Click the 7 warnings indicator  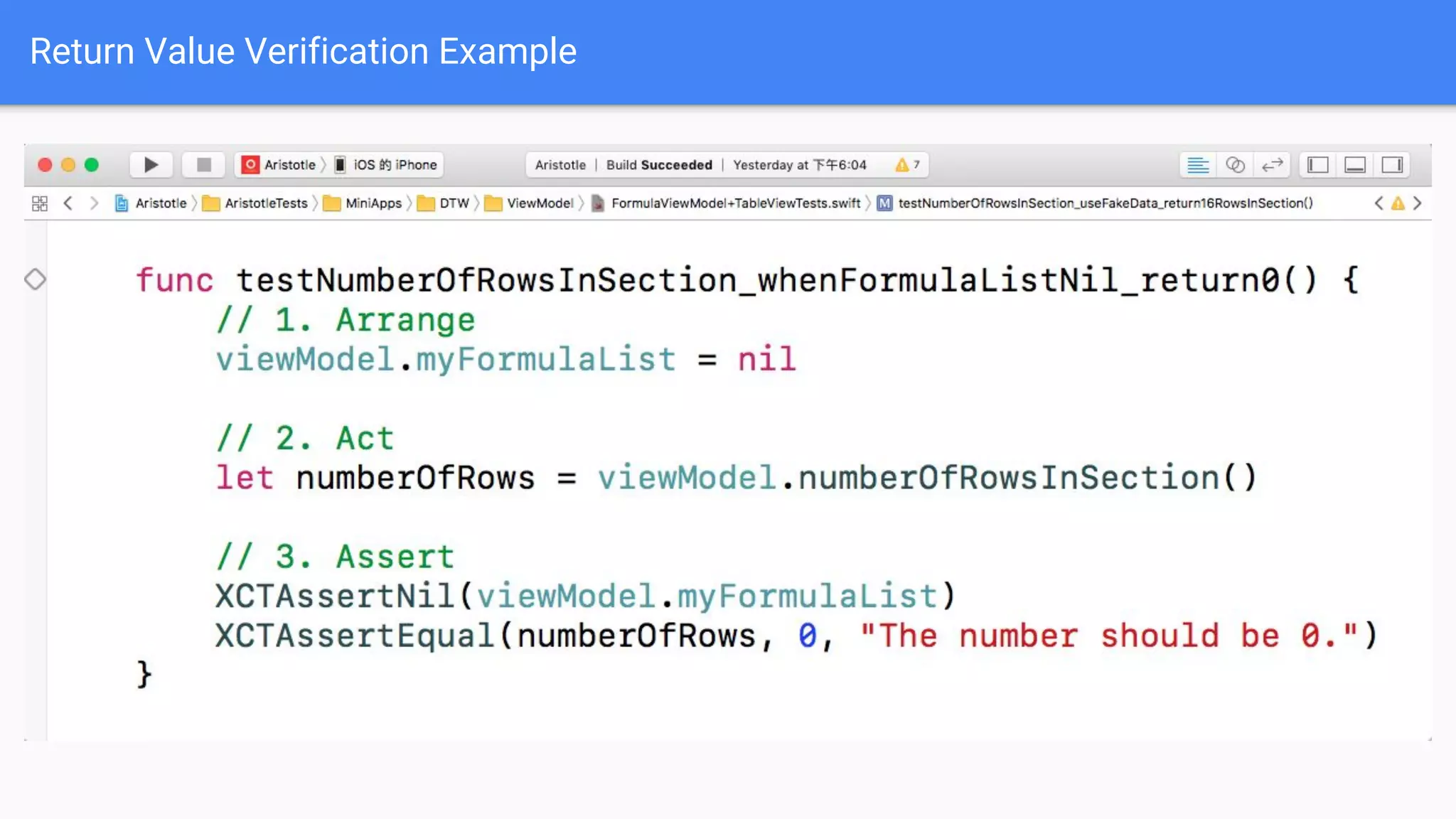pyautogui.click(x=907, y=165)
